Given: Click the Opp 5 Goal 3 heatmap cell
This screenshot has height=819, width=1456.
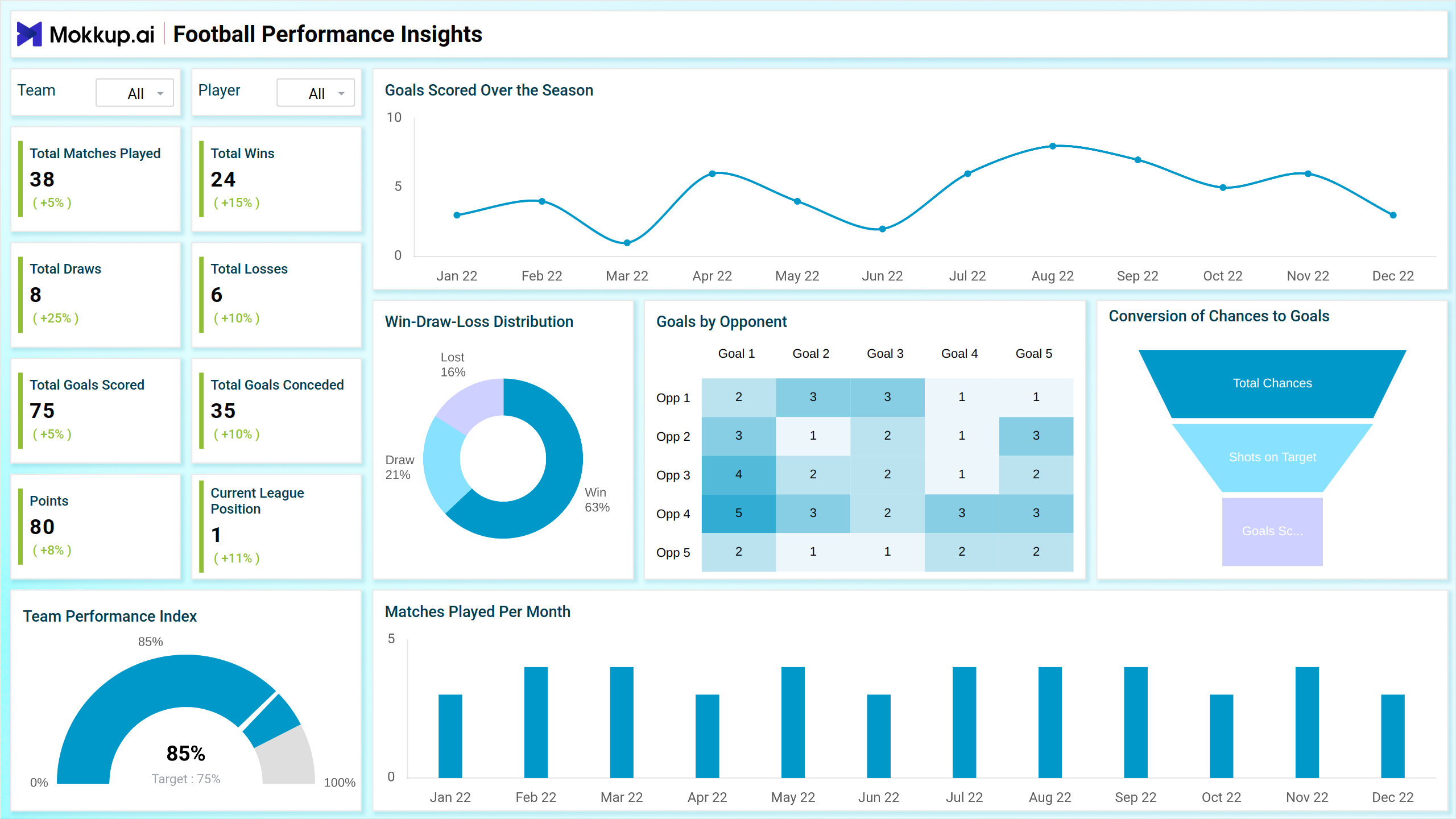Looking at the screenshot, I should [887, 552].
